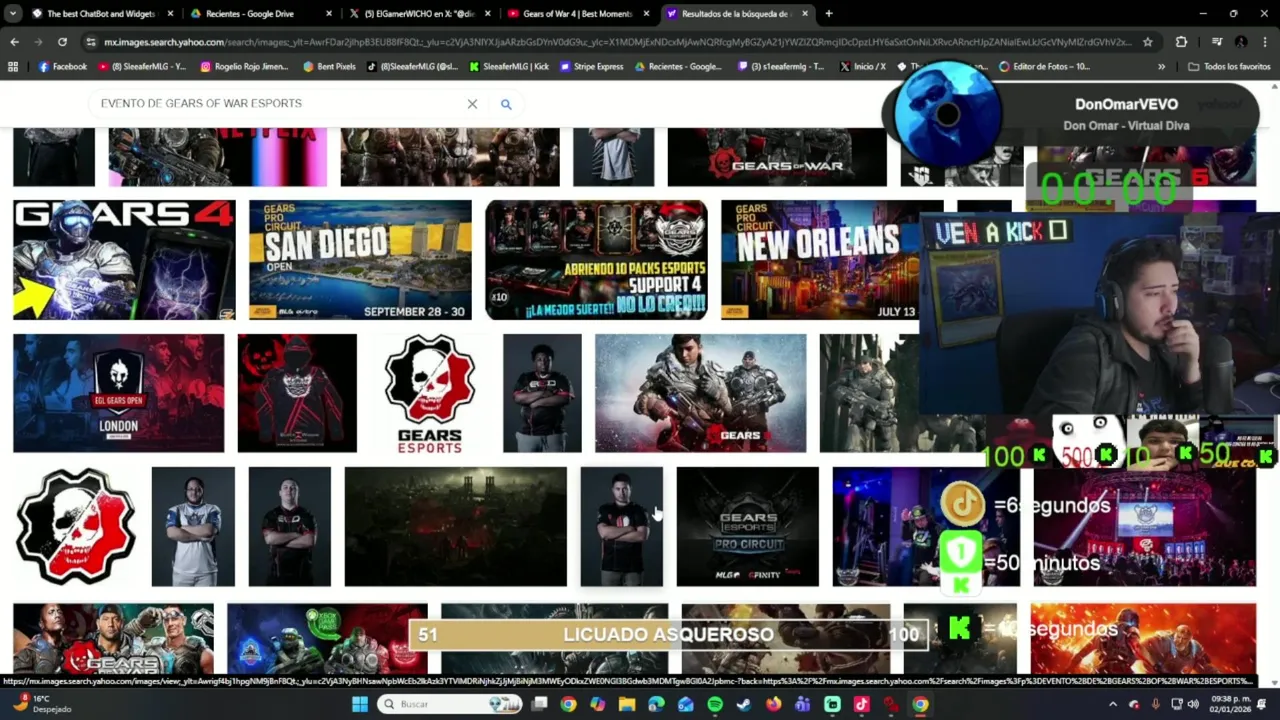This screenshot has width=1280, height=720.
Task: Open the Todos los favoritos folder
Action: pos(1229,66)
